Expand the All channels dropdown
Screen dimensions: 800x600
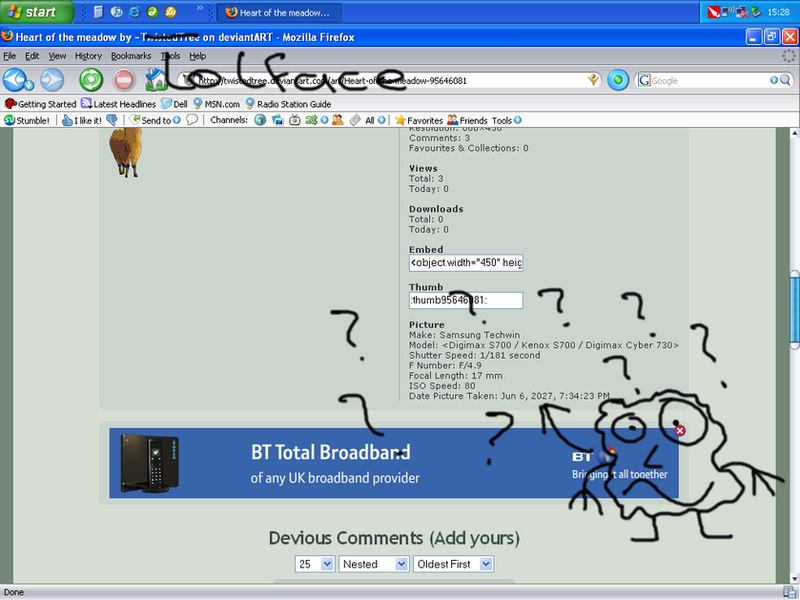(x=381, y=120)
